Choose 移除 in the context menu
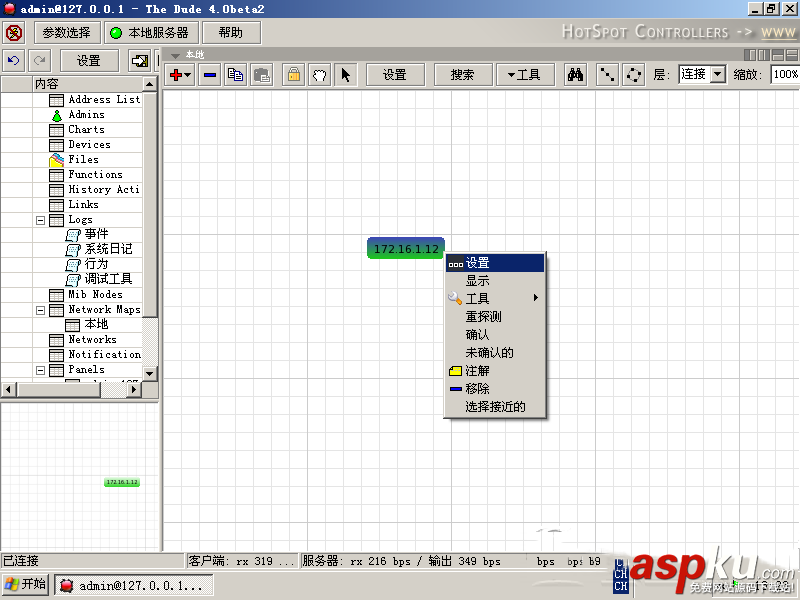The height and width of the screenshot is (600, 800). pyautogui.click(x=495, y=389)
